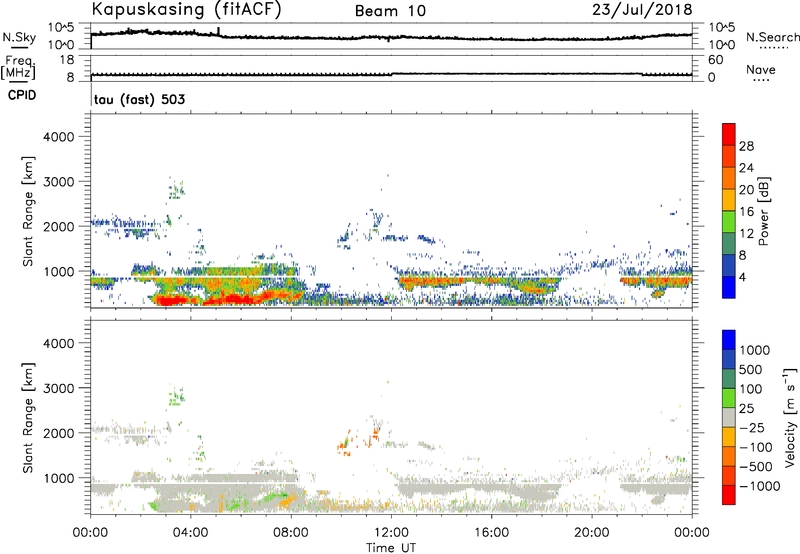
Task: Click the date 23/Jul/2018
Action: (x=642, y=10)
